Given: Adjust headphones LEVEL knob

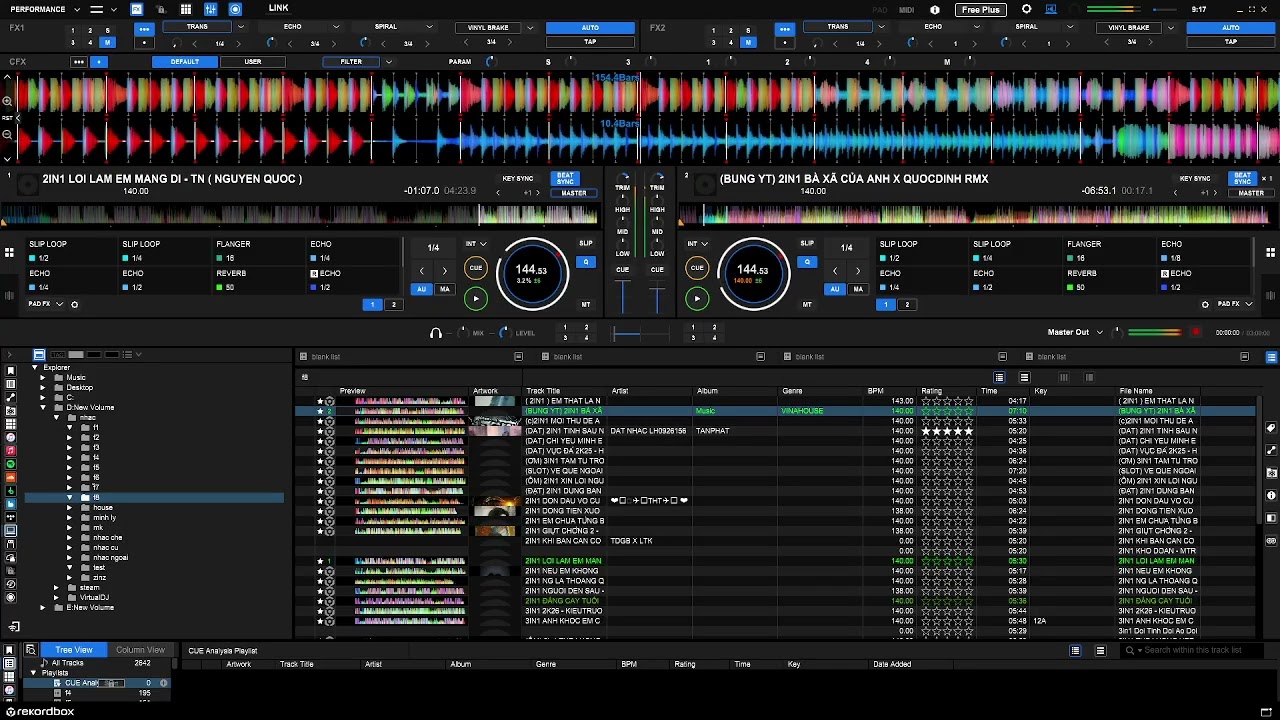Looking at the screenshot, I should [503, 333].
